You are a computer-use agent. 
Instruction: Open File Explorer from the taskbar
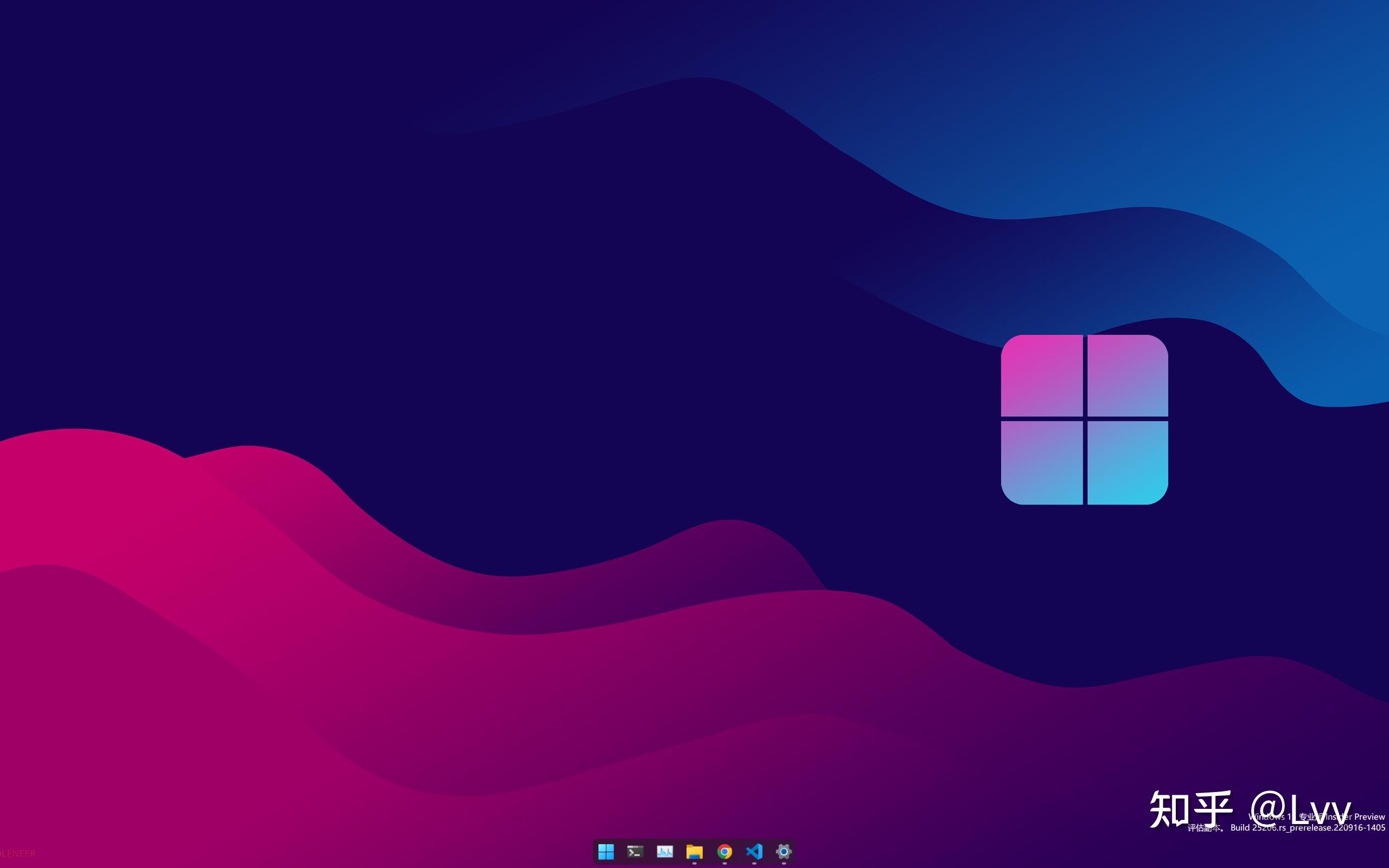click(x=694, y=851)
